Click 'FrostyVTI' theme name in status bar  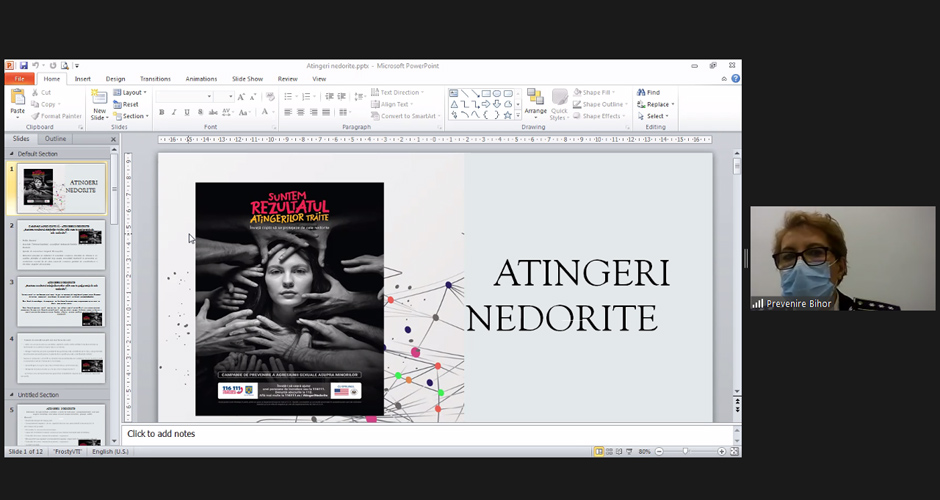[x=67, y=451]
